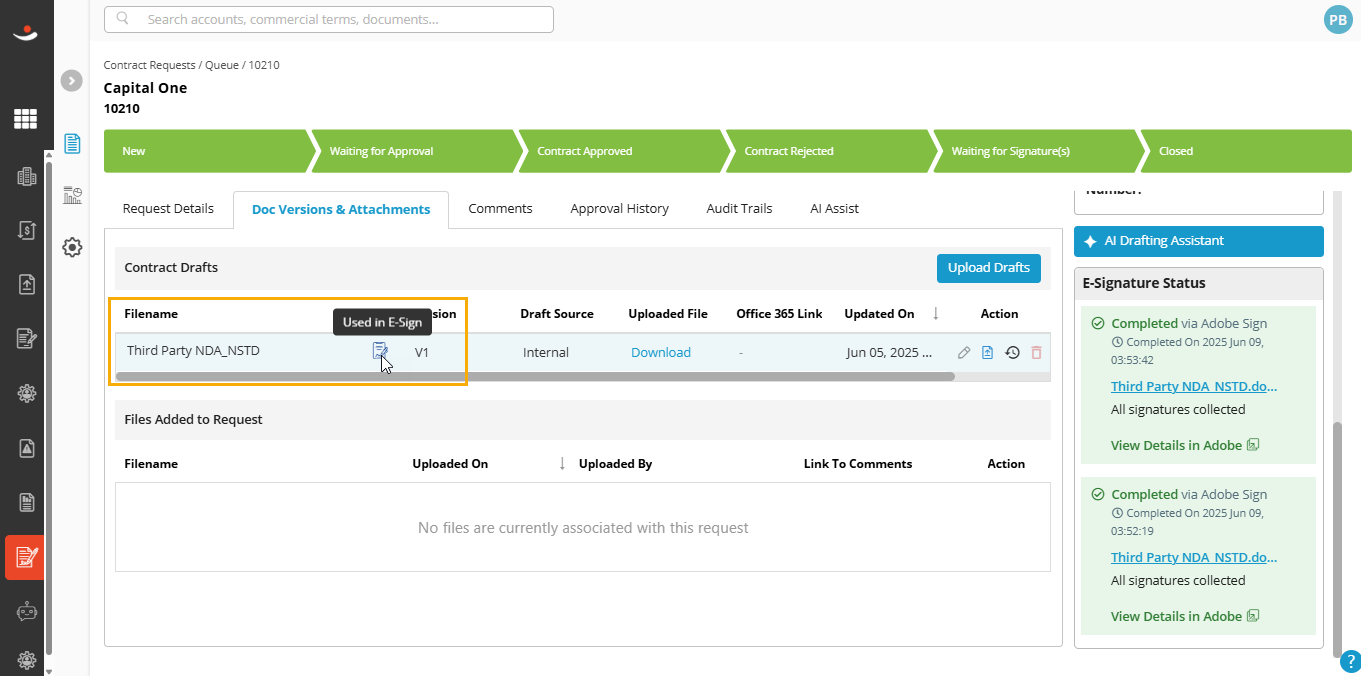Click the Upload Drafts button
Image resolution: width=1361 pixels, height=676 pixels.
(988, 268)
